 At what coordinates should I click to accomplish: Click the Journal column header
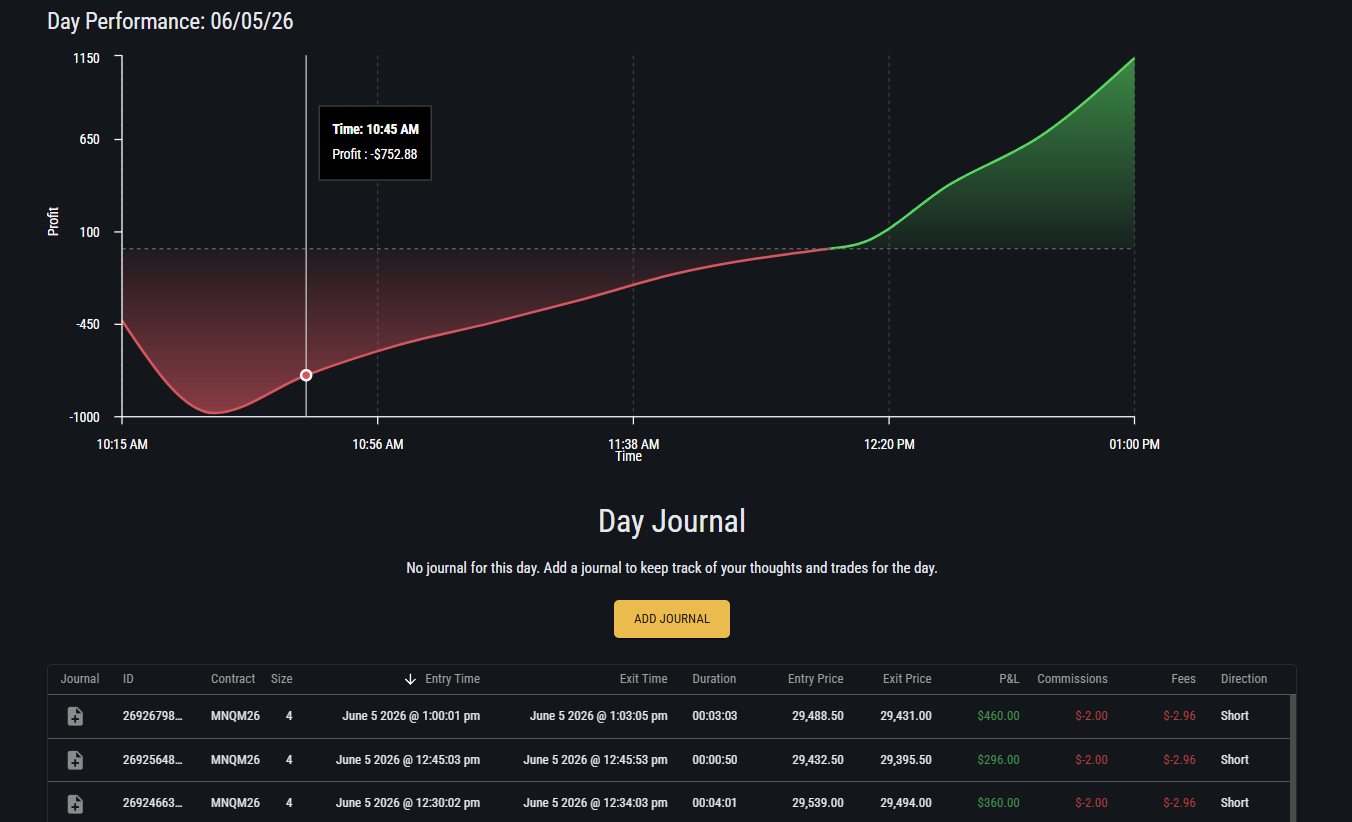pyautogui.click(x=80, y=679)
